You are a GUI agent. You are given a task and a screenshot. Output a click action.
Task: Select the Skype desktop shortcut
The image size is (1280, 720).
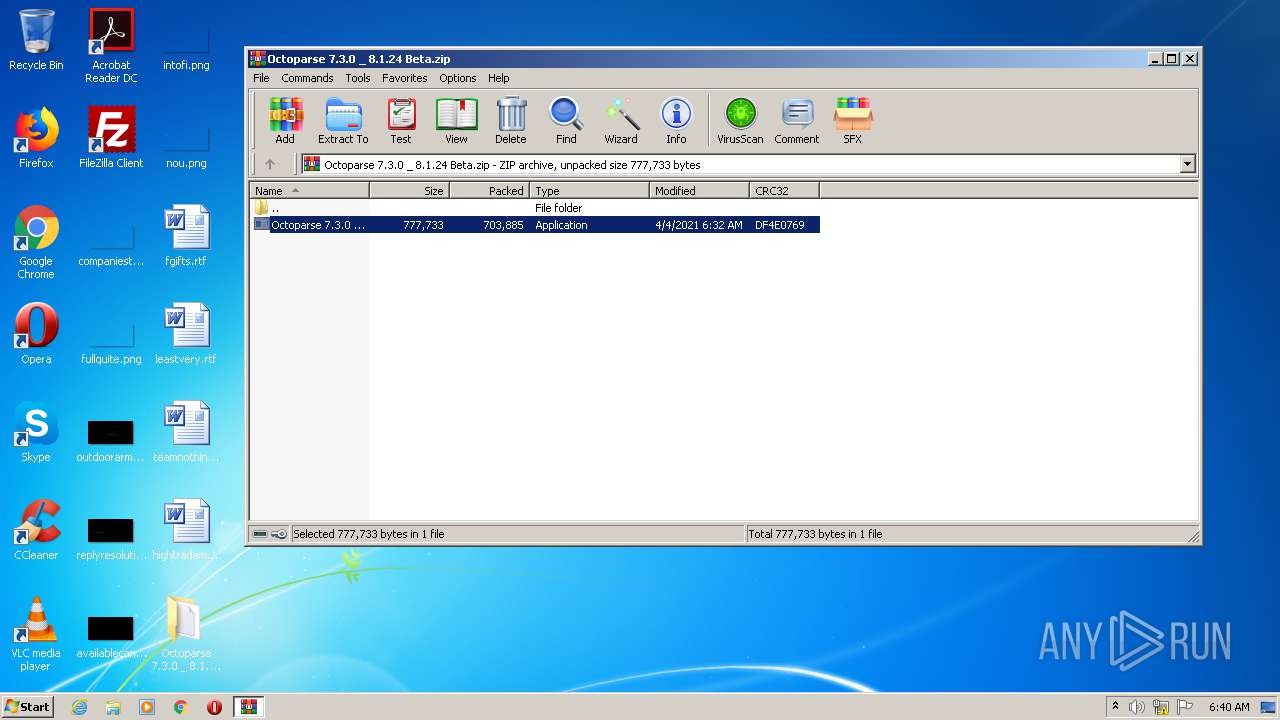[x=36, y=432]
